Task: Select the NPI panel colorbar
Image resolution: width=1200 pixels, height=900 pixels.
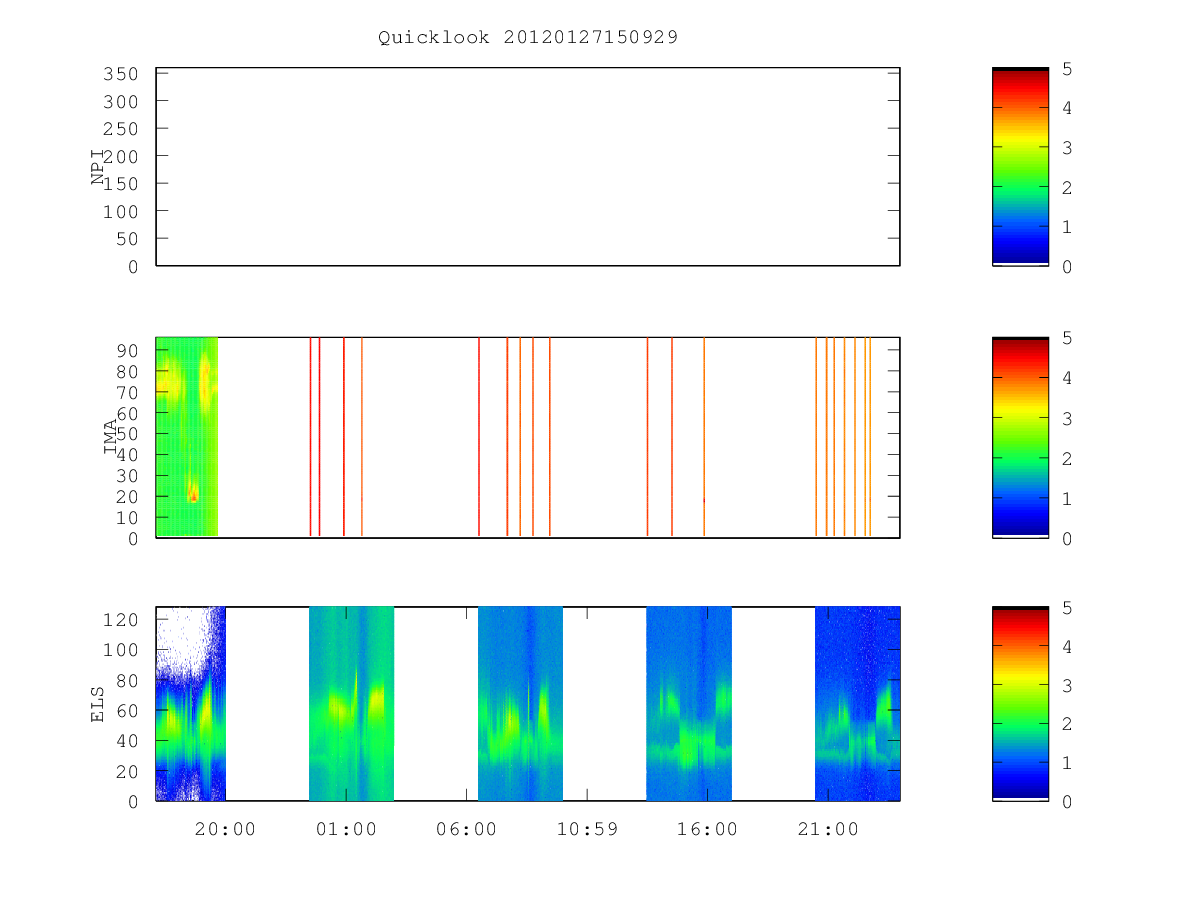Action: pos(1020,167)
